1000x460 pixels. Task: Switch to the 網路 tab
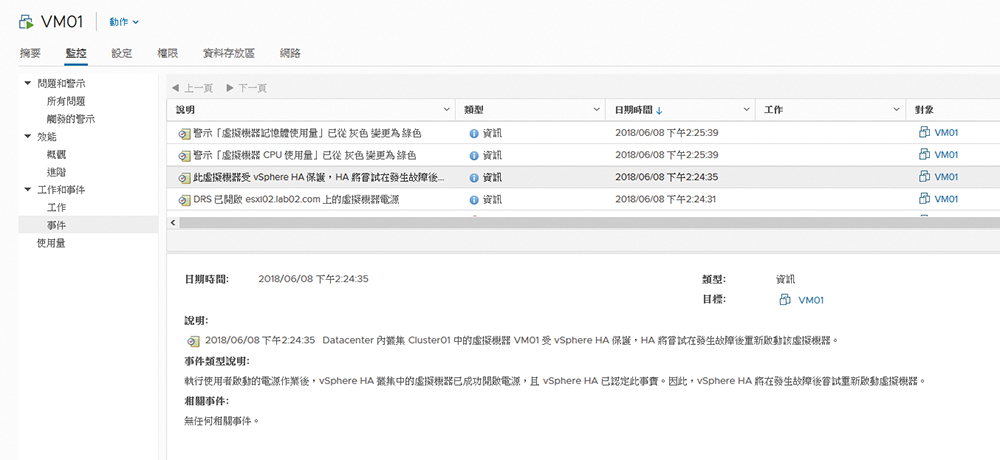(x=290, y=53)
